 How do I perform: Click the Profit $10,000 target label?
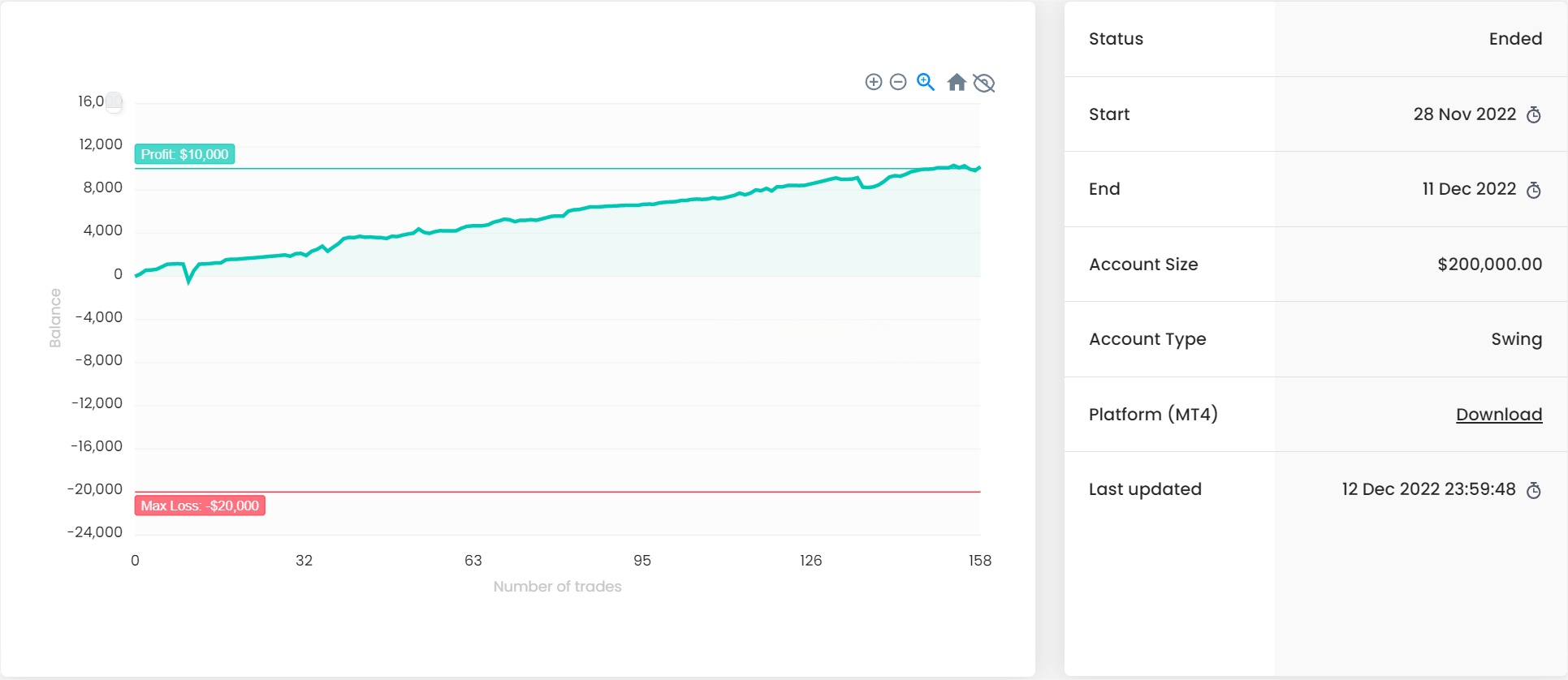pyautogui.click(x=185, y=154)
